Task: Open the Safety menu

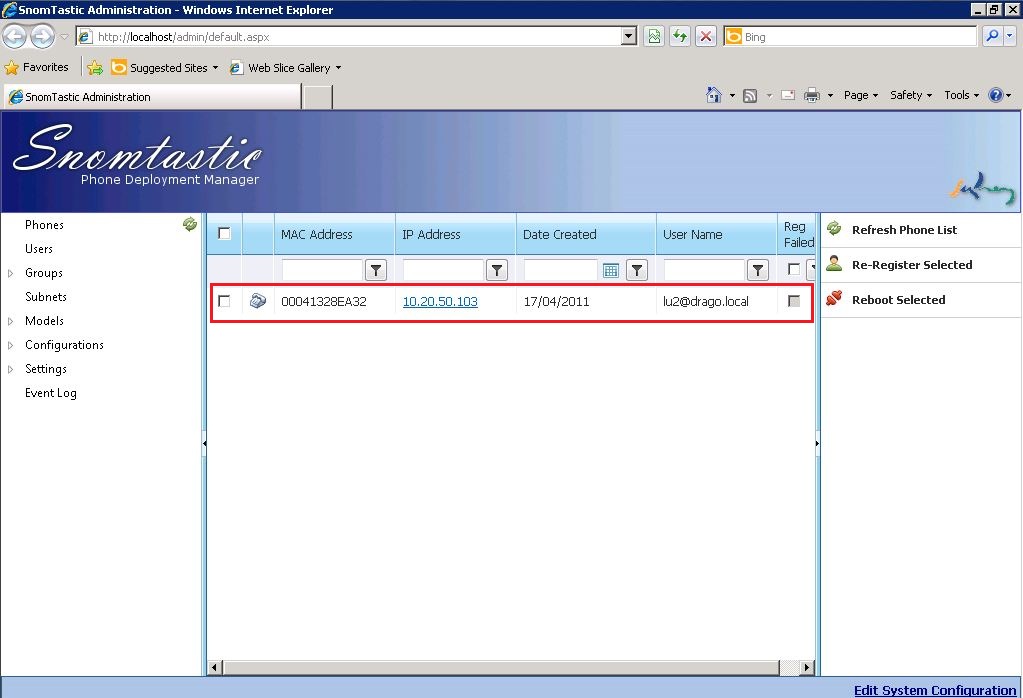Action: tap(908, 94)
